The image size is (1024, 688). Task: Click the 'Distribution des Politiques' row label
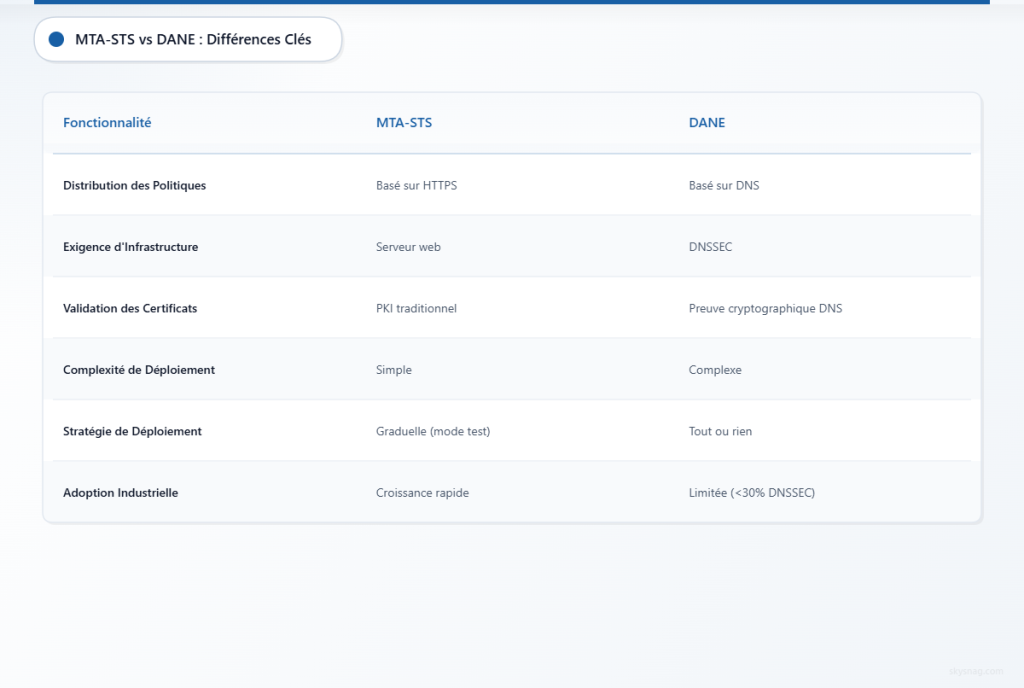134,185
